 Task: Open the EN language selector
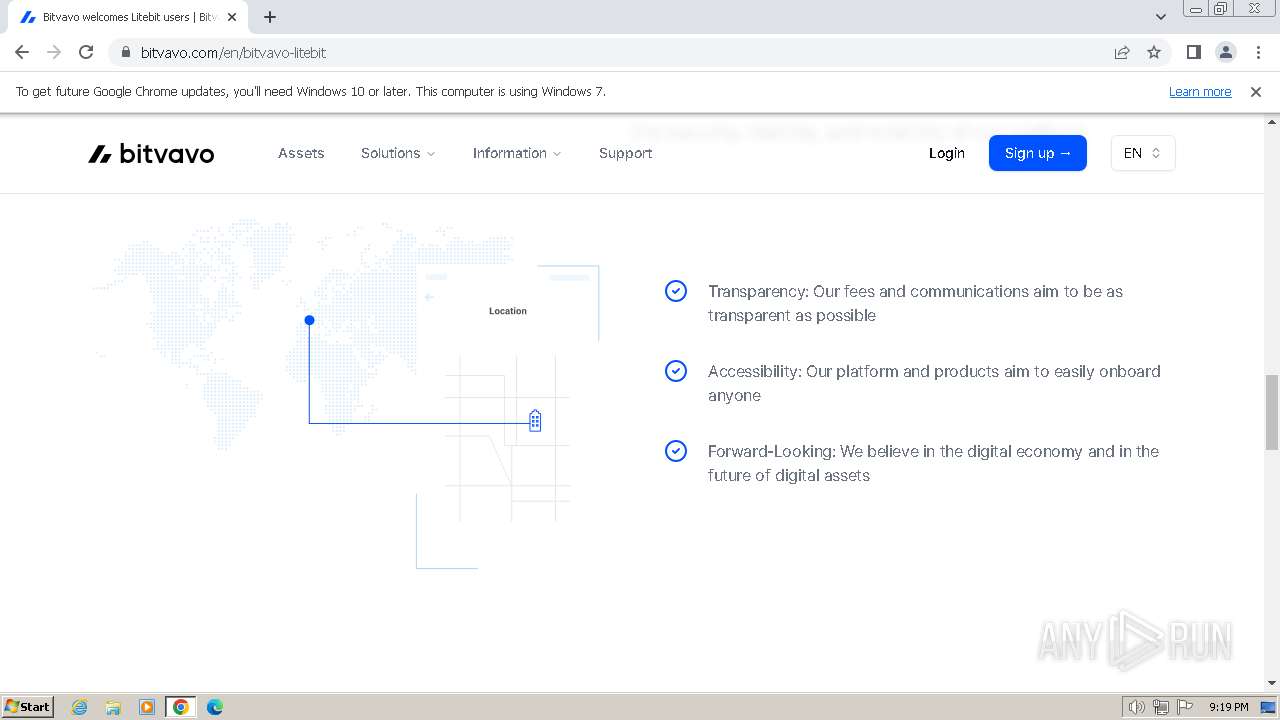pos(1143,153)
